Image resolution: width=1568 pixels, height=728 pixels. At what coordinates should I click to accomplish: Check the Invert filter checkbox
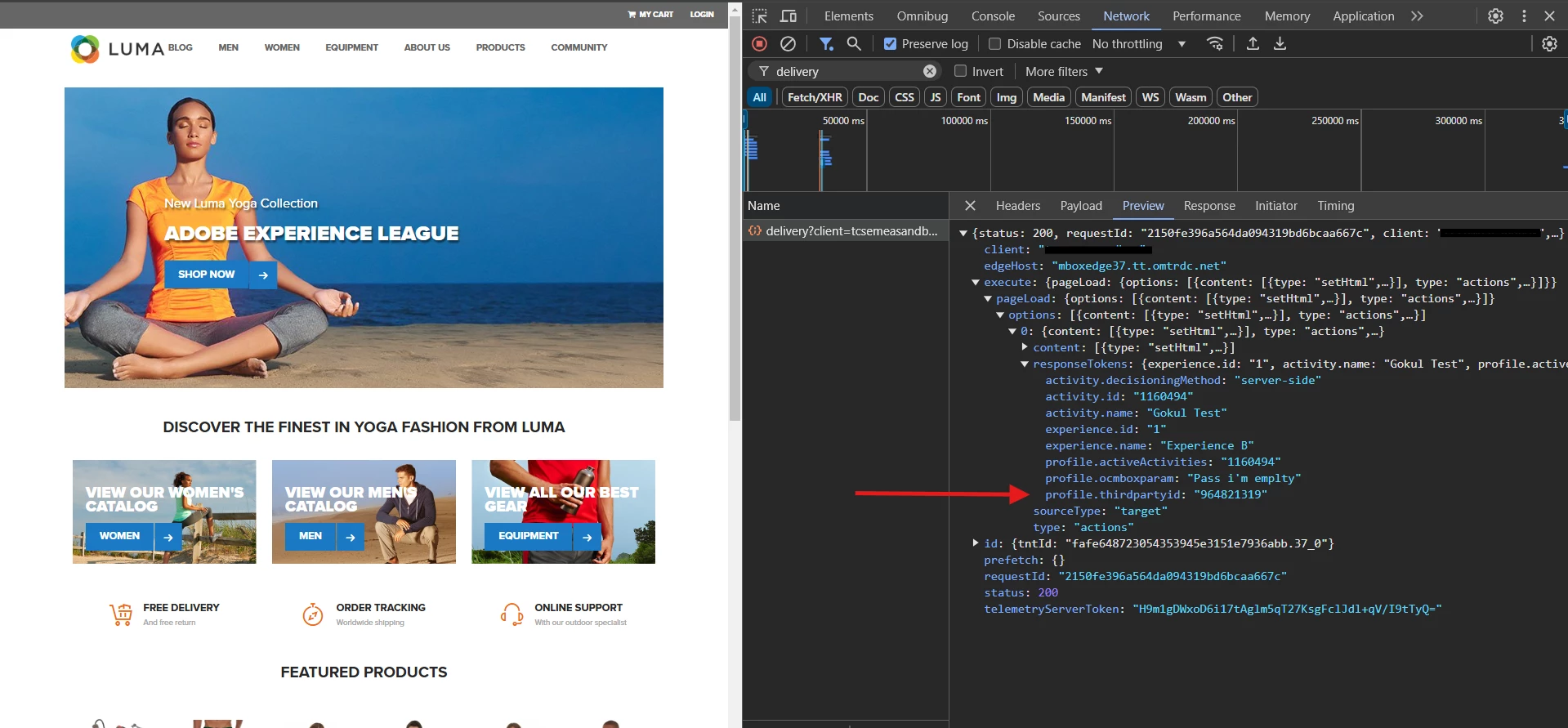tap(960, 71)
